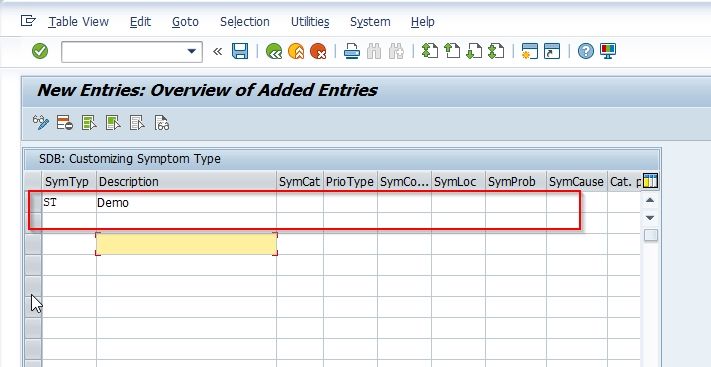
Task: Open the Table View menu
Action: click(x=78, y=22)
